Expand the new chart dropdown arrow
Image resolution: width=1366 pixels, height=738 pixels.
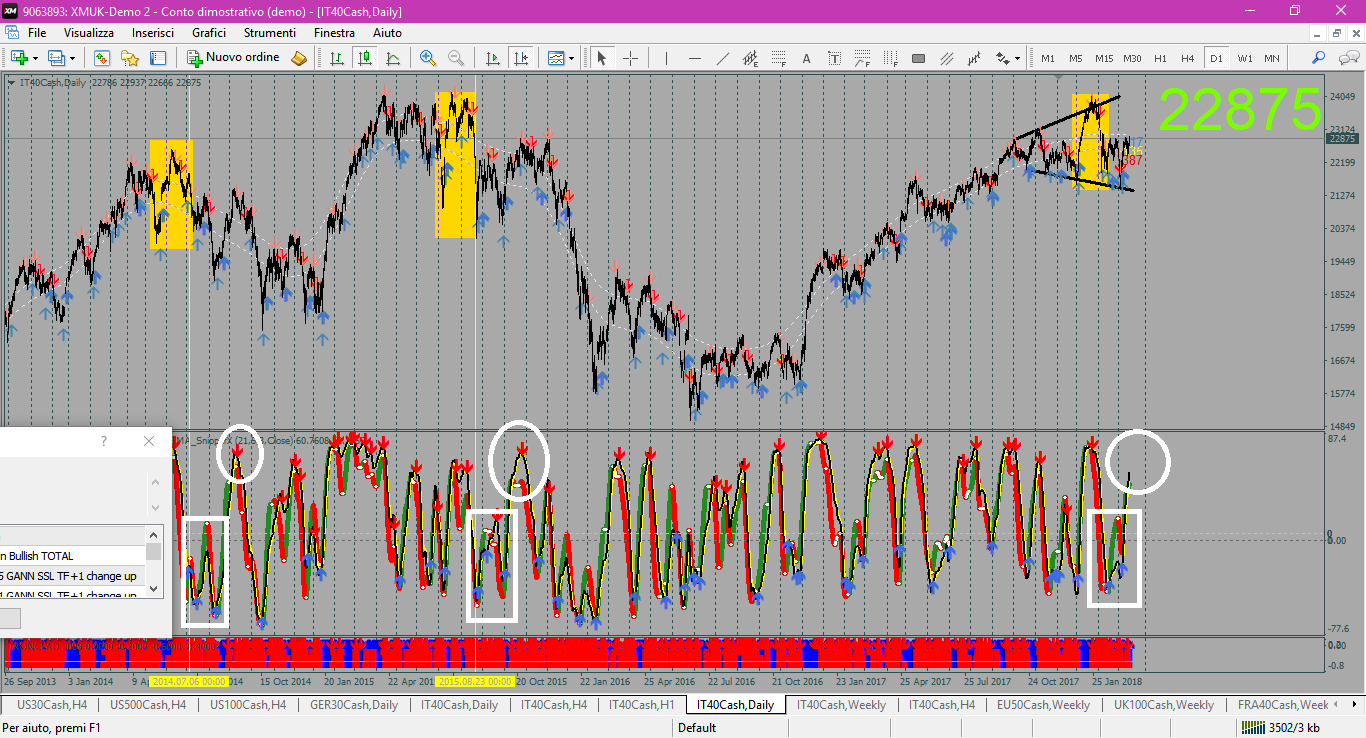[35, 58]
